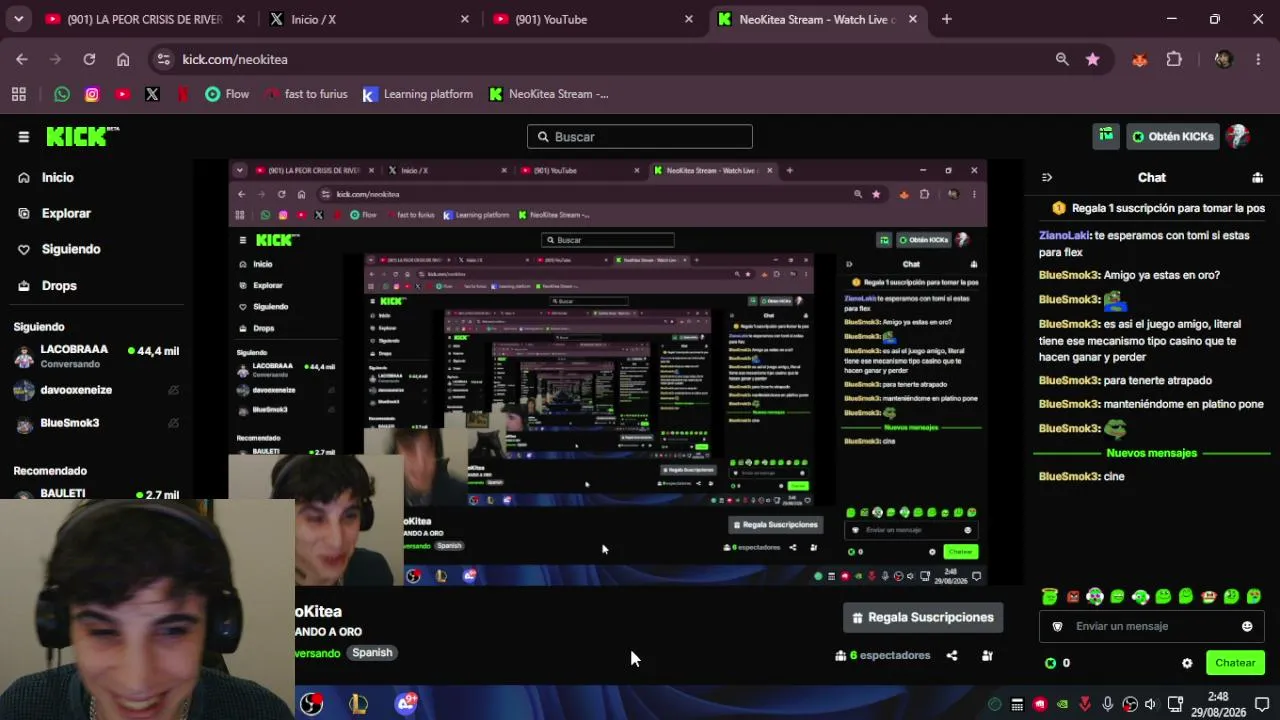Image resolution: width=1280 pixels, height=720 pixels.
Task: Open the NeoKitea Stream bookmark
Action: pyautogui.click(x=549, y=94)
